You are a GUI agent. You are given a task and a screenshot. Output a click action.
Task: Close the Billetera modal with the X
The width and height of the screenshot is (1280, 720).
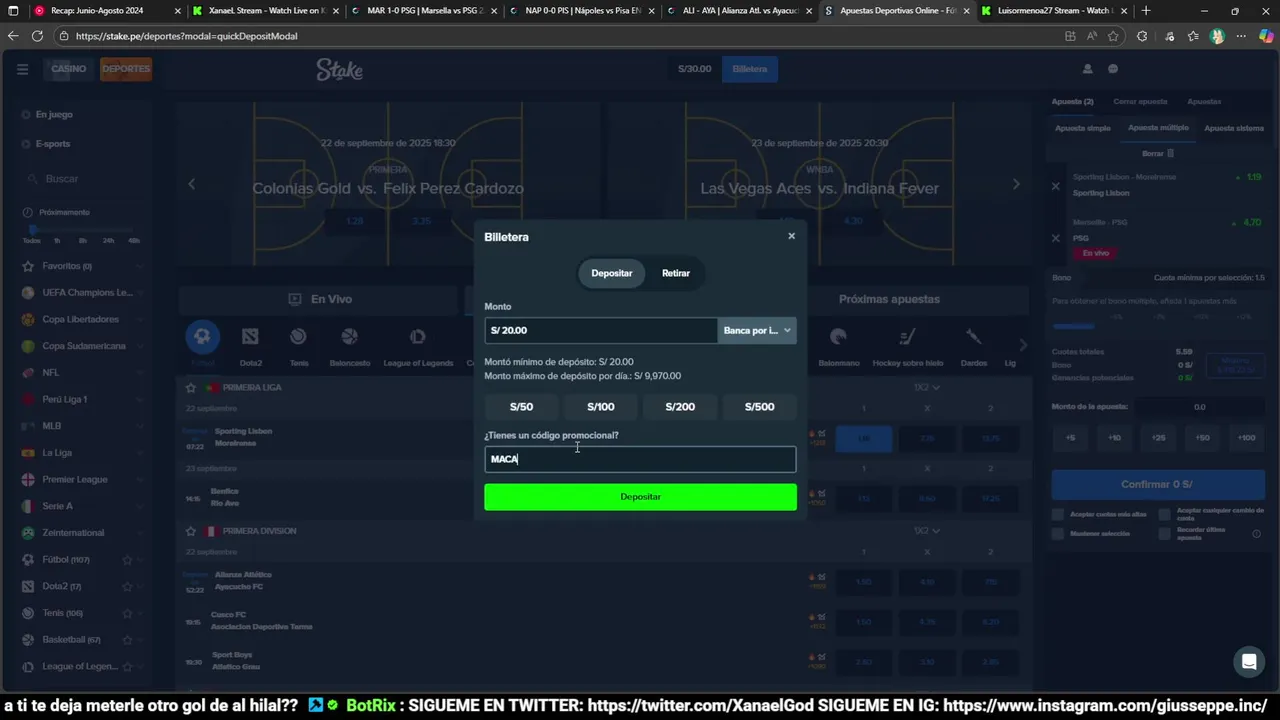(791, 236)
